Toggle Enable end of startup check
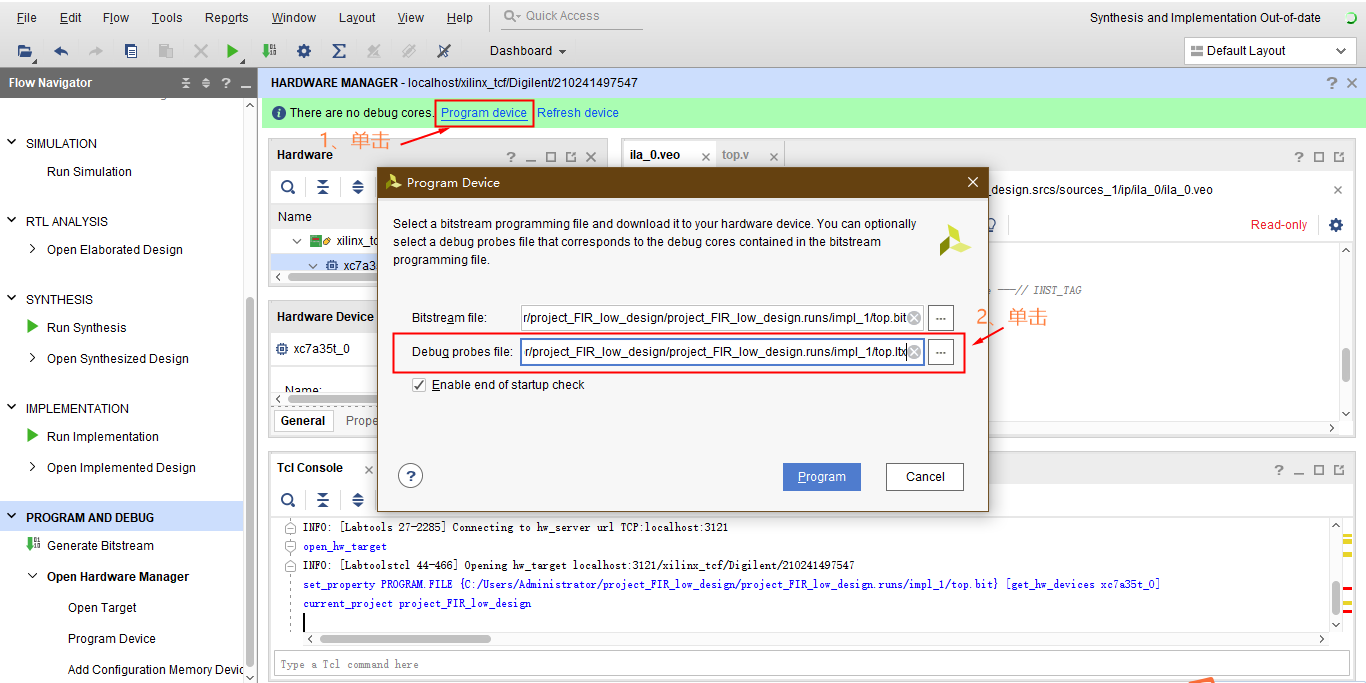 click(x=419, y=385)
